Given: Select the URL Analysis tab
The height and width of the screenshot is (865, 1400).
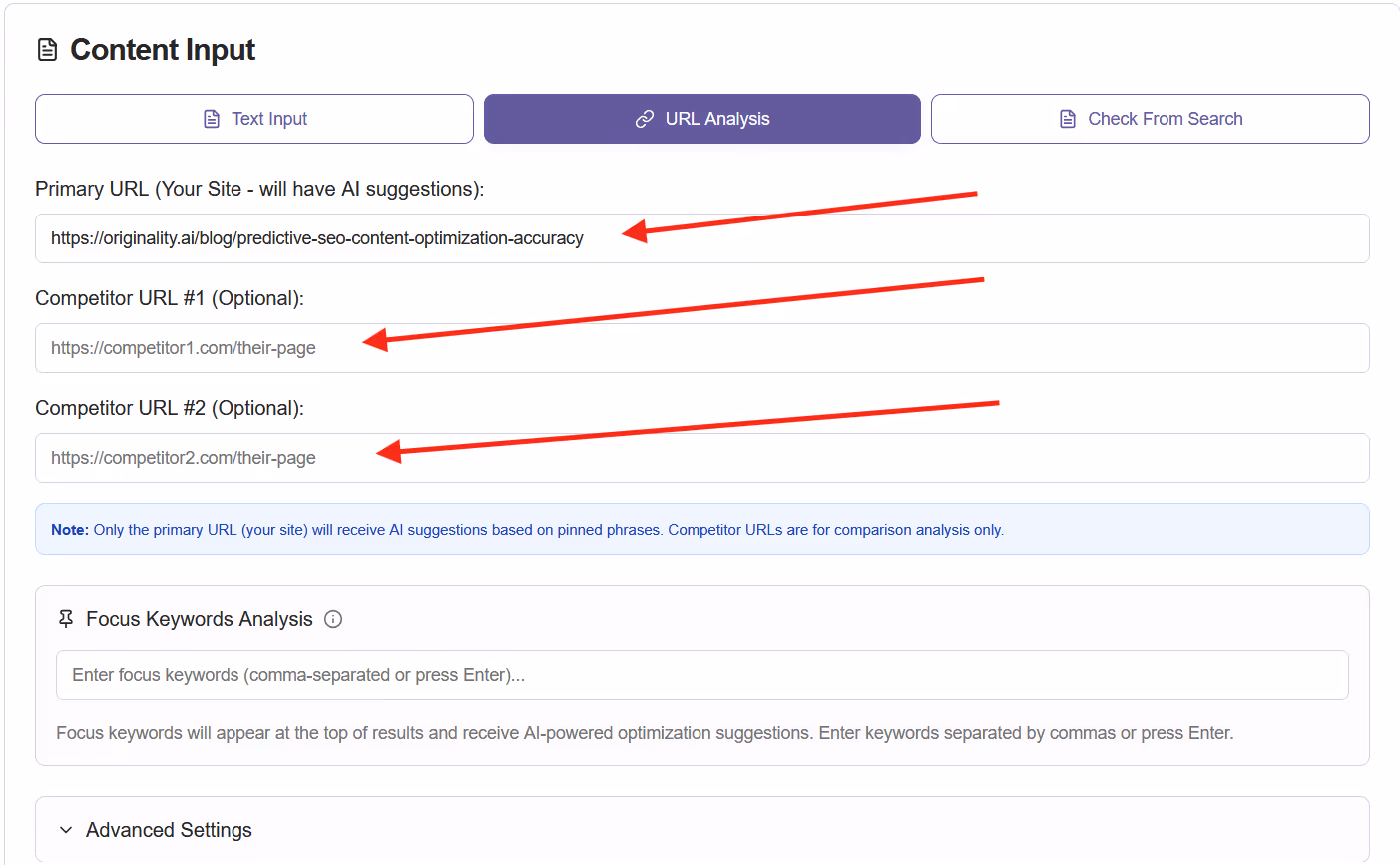Looking at the screenshot, I should (x=701, y=118).
